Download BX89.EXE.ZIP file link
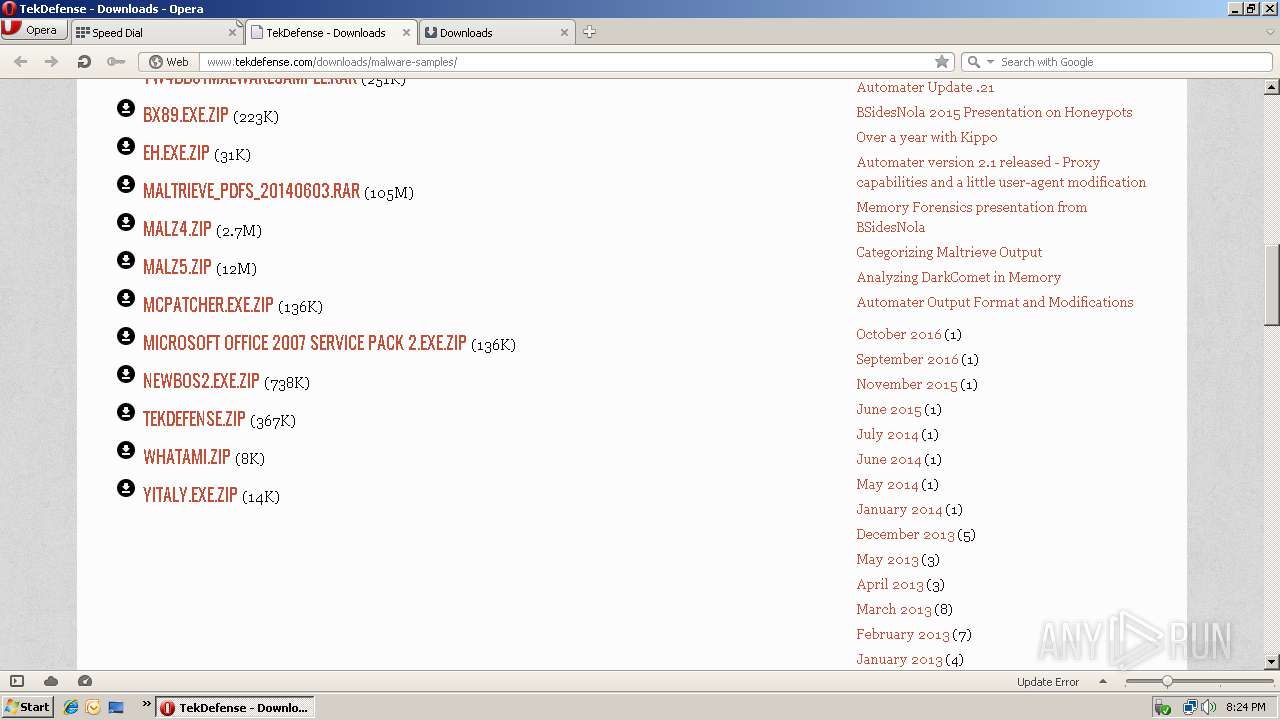 point(186,115)
